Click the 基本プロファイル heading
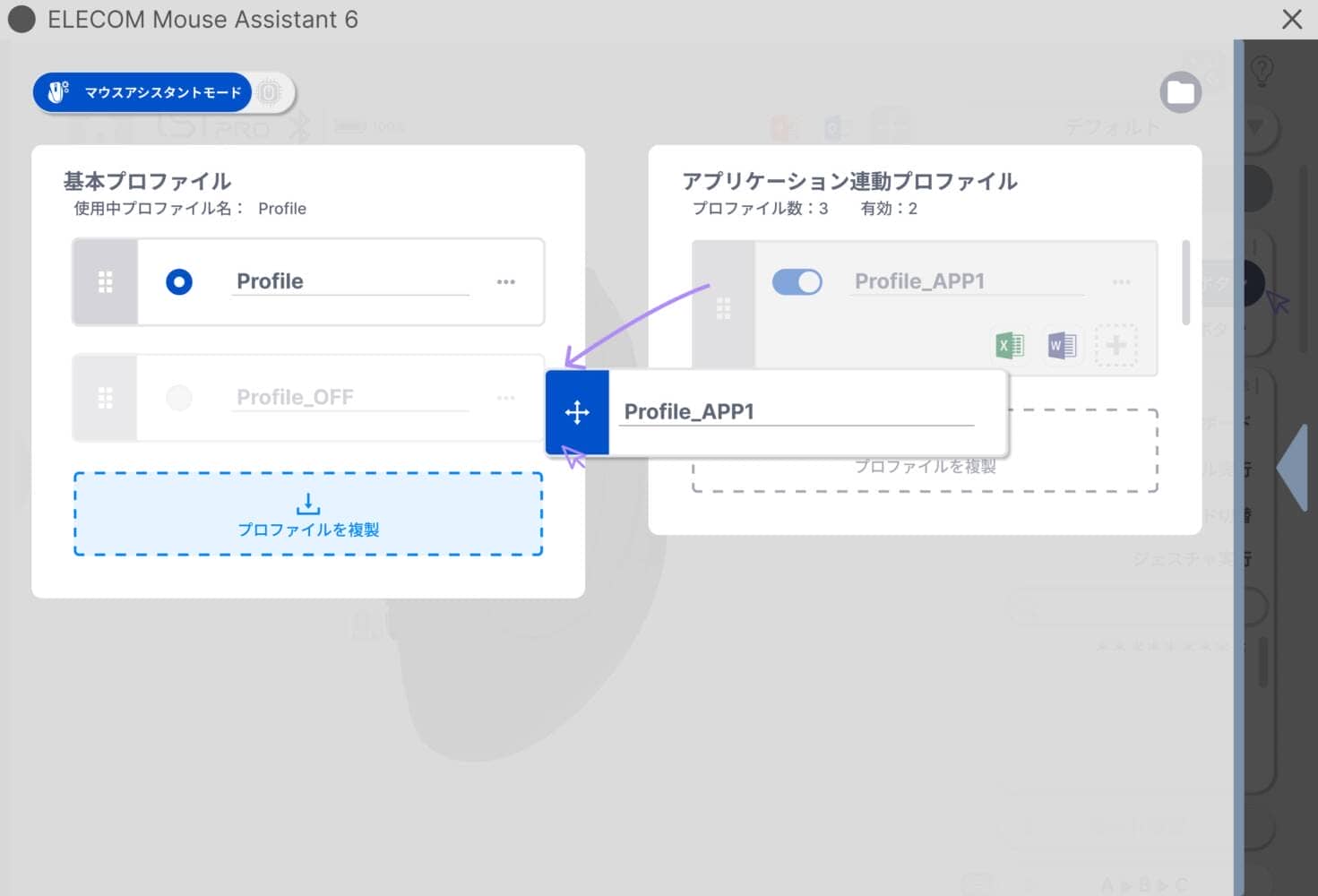1318x896 pixels. pyautogui.click(x=147, y=181)
